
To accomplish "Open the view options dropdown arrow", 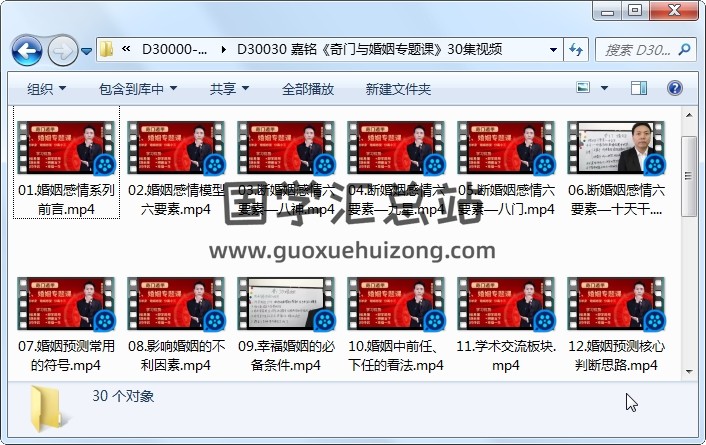I will (x=604, y=88).
